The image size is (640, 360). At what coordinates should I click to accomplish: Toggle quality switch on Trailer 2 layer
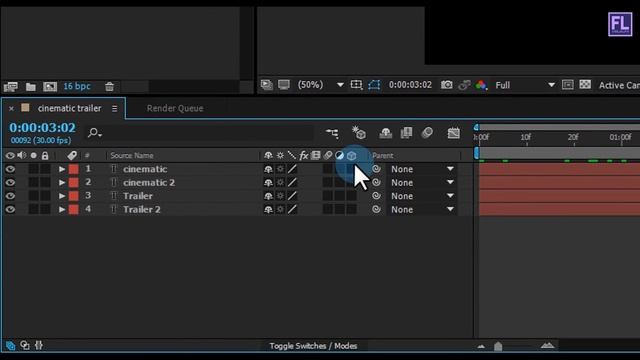tap(292, 209)
